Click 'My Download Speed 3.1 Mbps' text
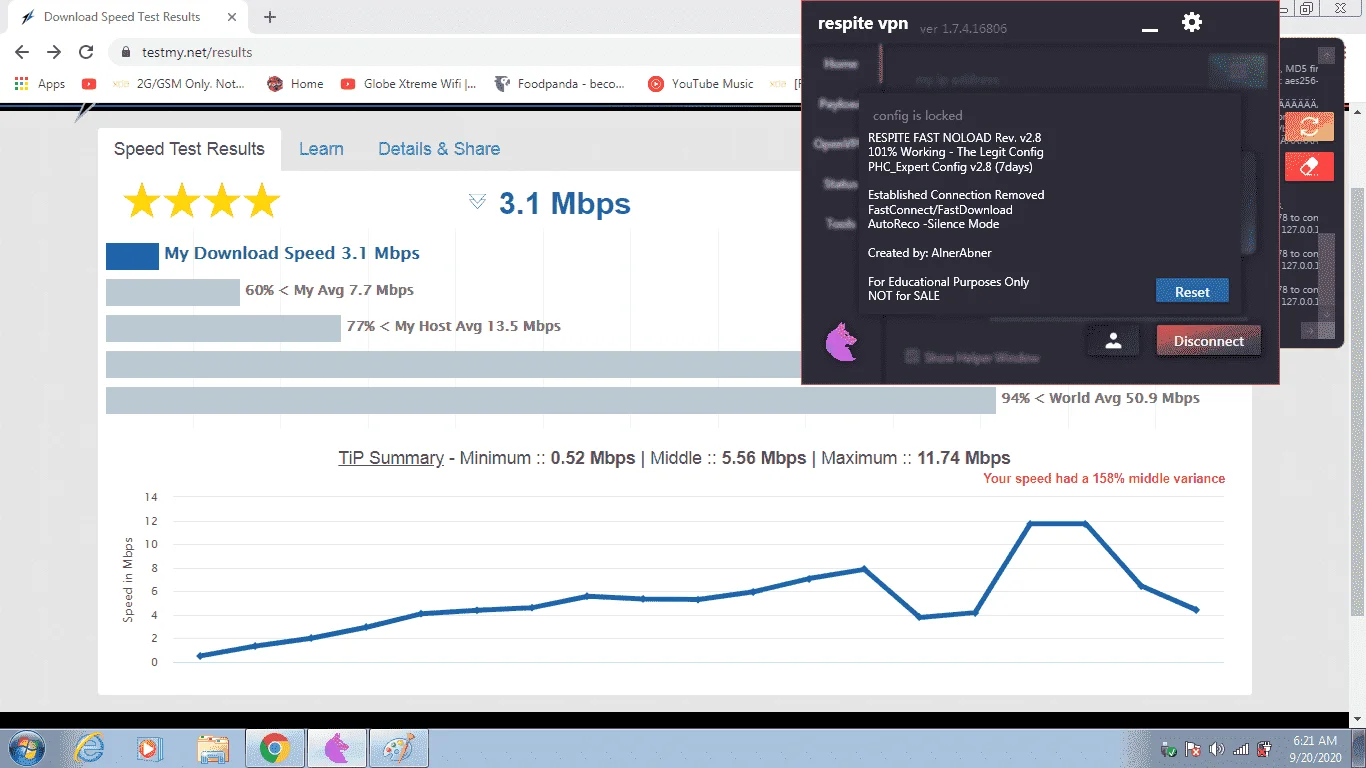This screenshot has height=768, width=1366. coord(292,253)
